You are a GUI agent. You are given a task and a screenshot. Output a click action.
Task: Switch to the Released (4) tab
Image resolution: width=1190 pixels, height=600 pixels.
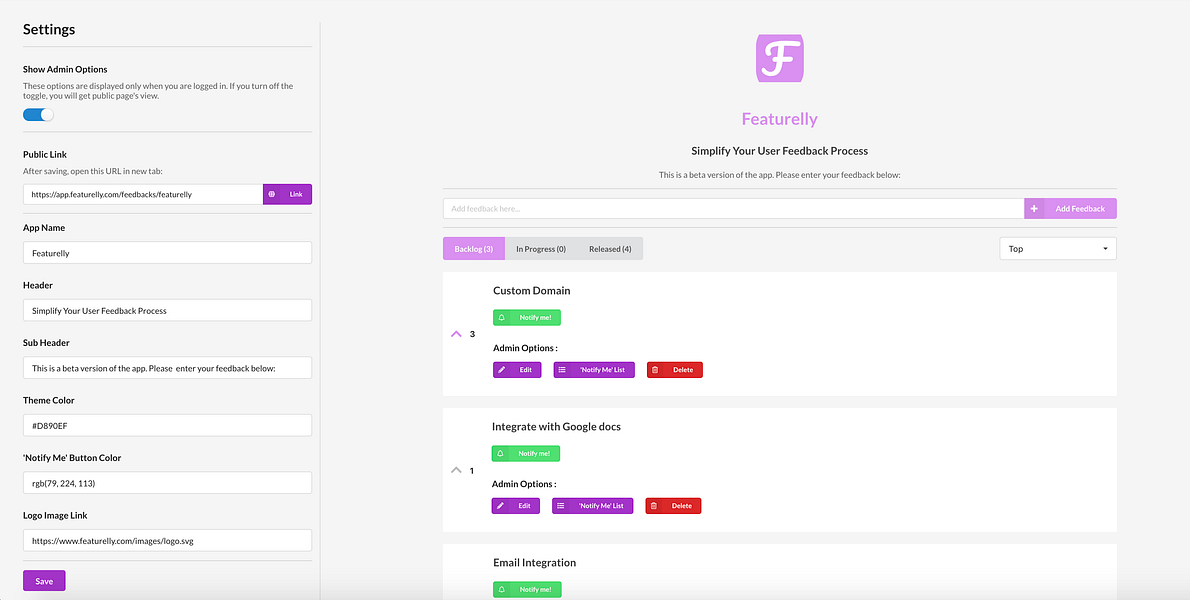click(x=610, y=249)
